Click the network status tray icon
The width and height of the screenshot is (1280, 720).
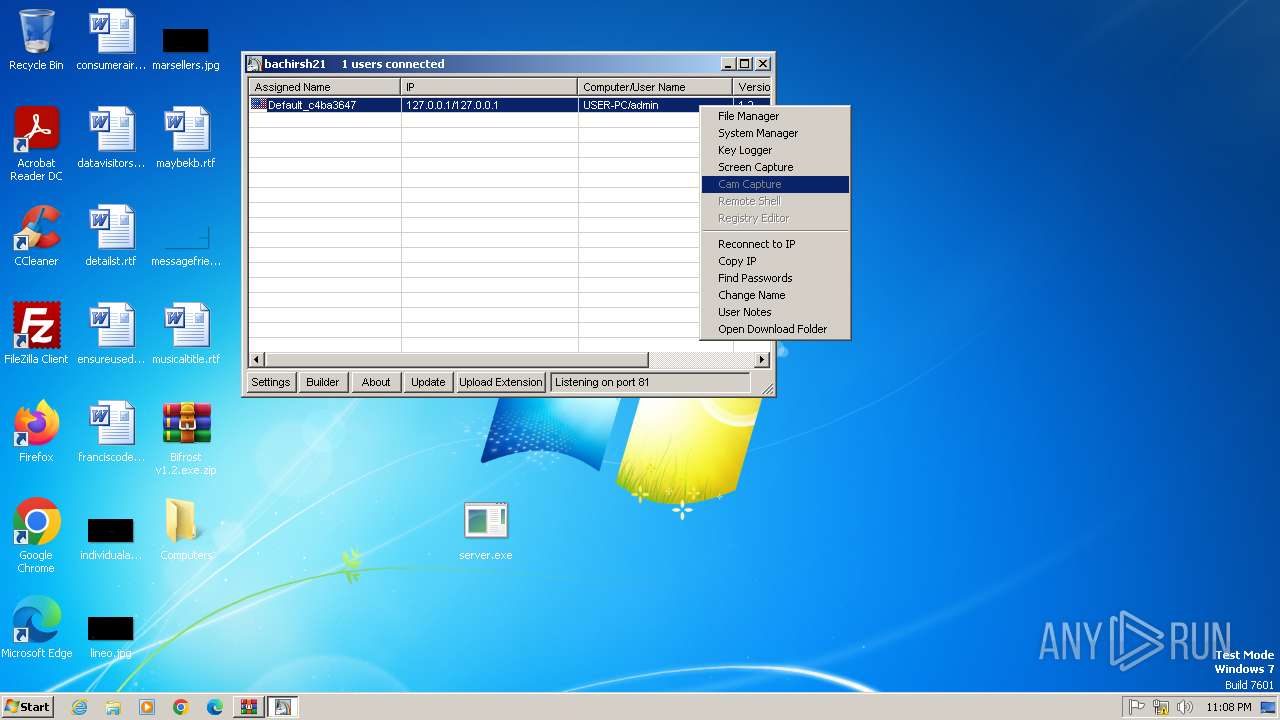(x=1161, y=707)
